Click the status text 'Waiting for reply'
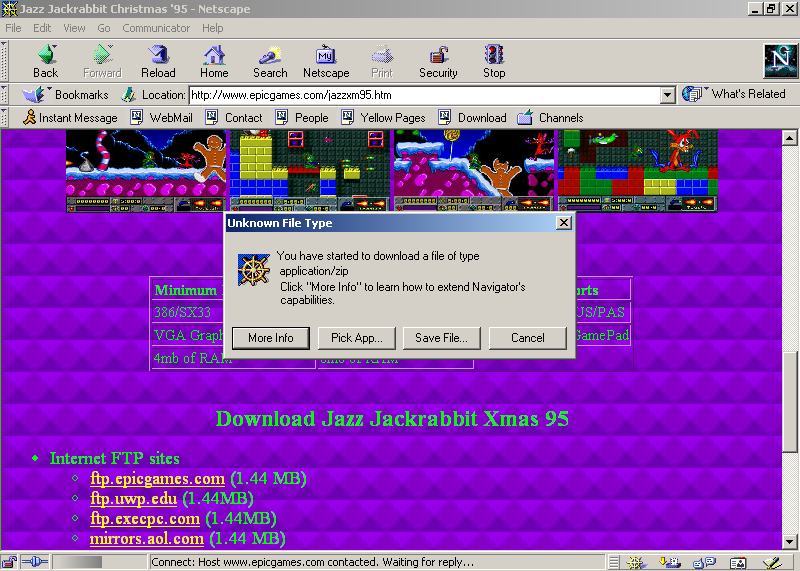This screenshot has height=571, width=800. [428, 562]
